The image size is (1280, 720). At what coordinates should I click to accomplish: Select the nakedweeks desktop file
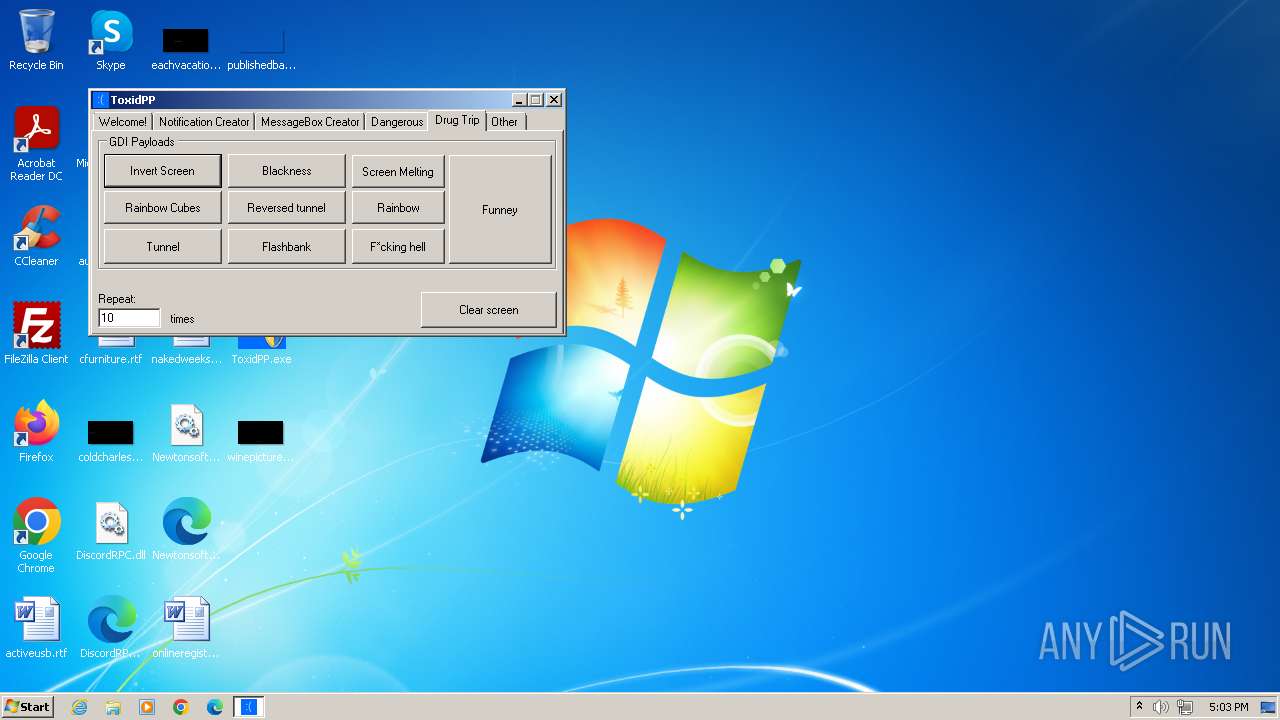186,350
